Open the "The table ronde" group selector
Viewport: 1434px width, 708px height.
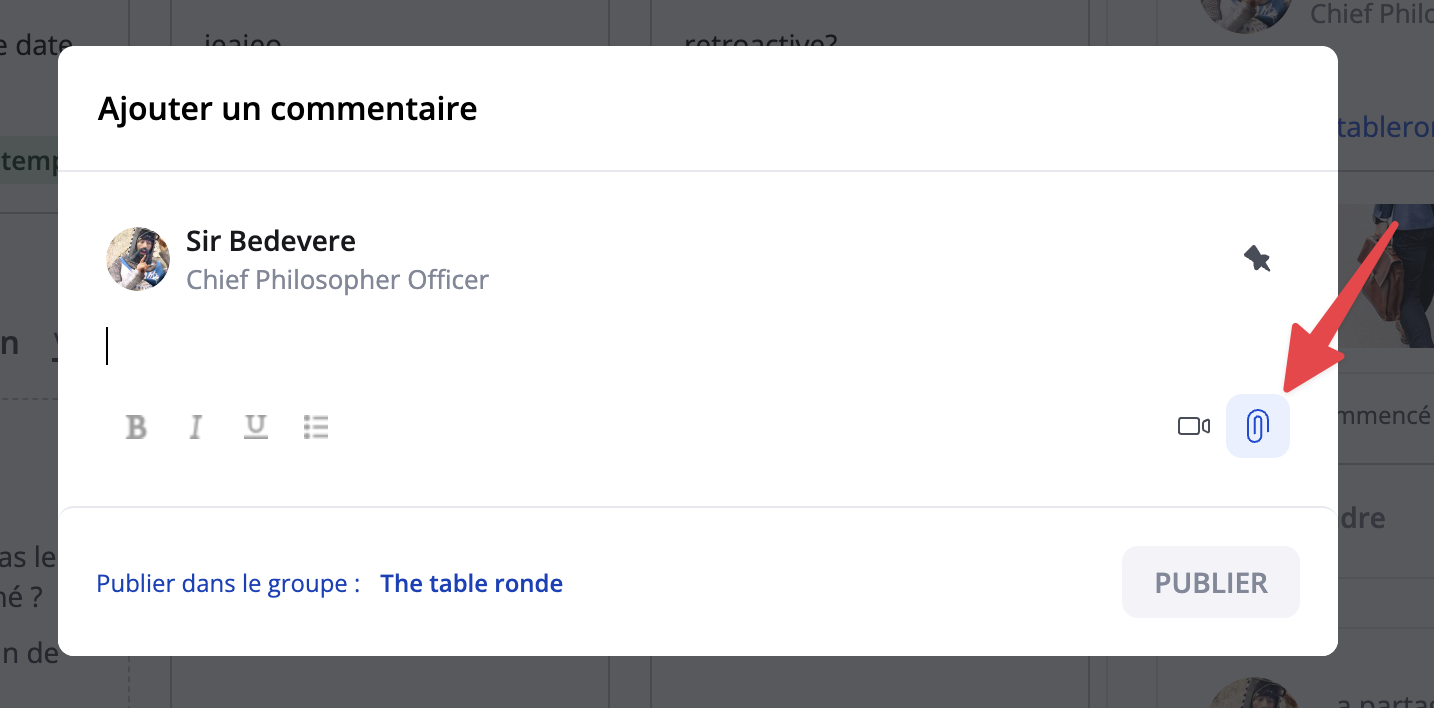[471, 583]
